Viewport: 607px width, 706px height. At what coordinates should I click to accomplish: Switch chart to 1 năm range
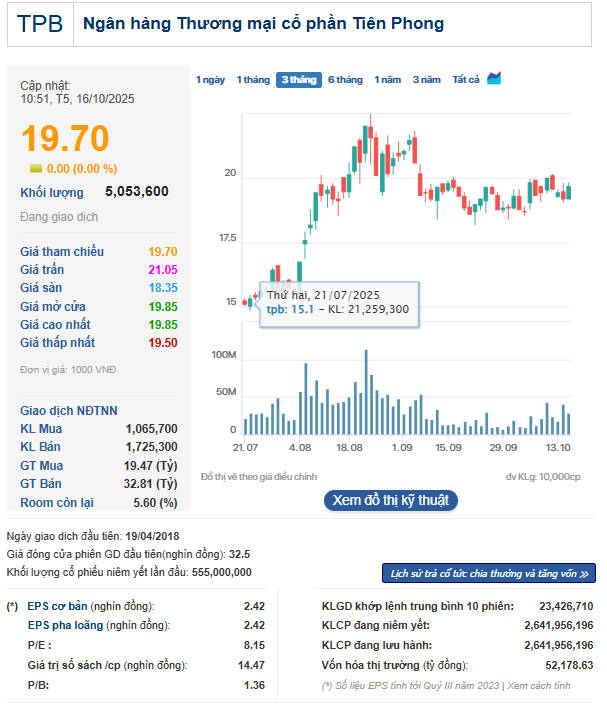(388, 80)
